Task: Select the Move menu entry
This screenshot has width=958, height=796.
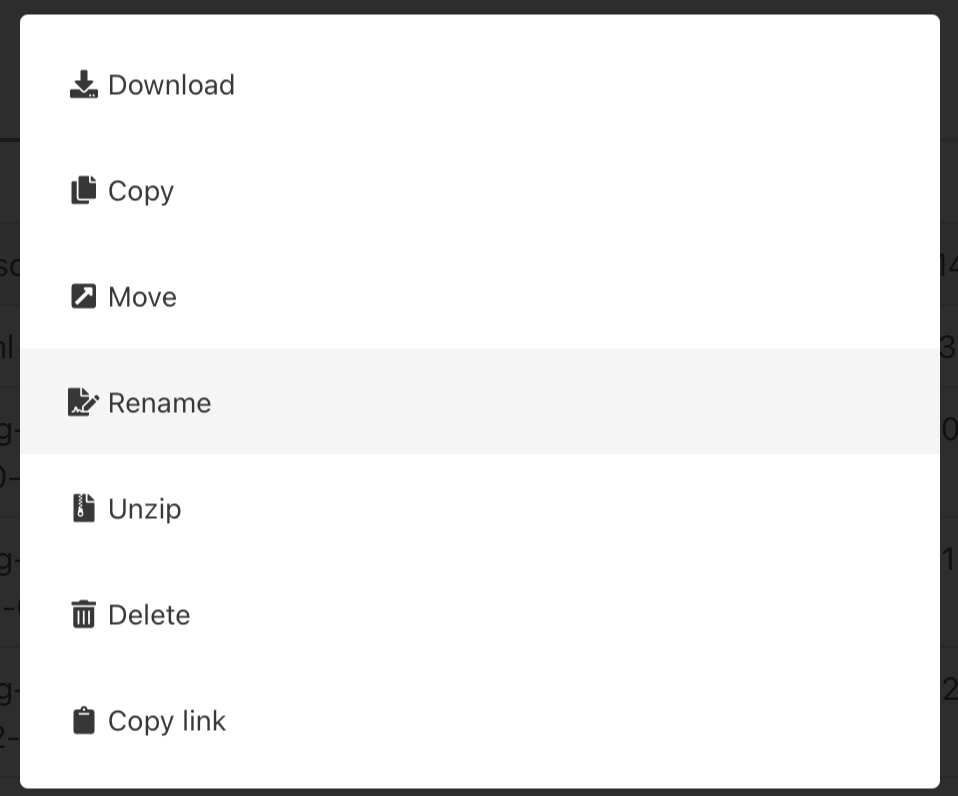Action: coord(142,296)
